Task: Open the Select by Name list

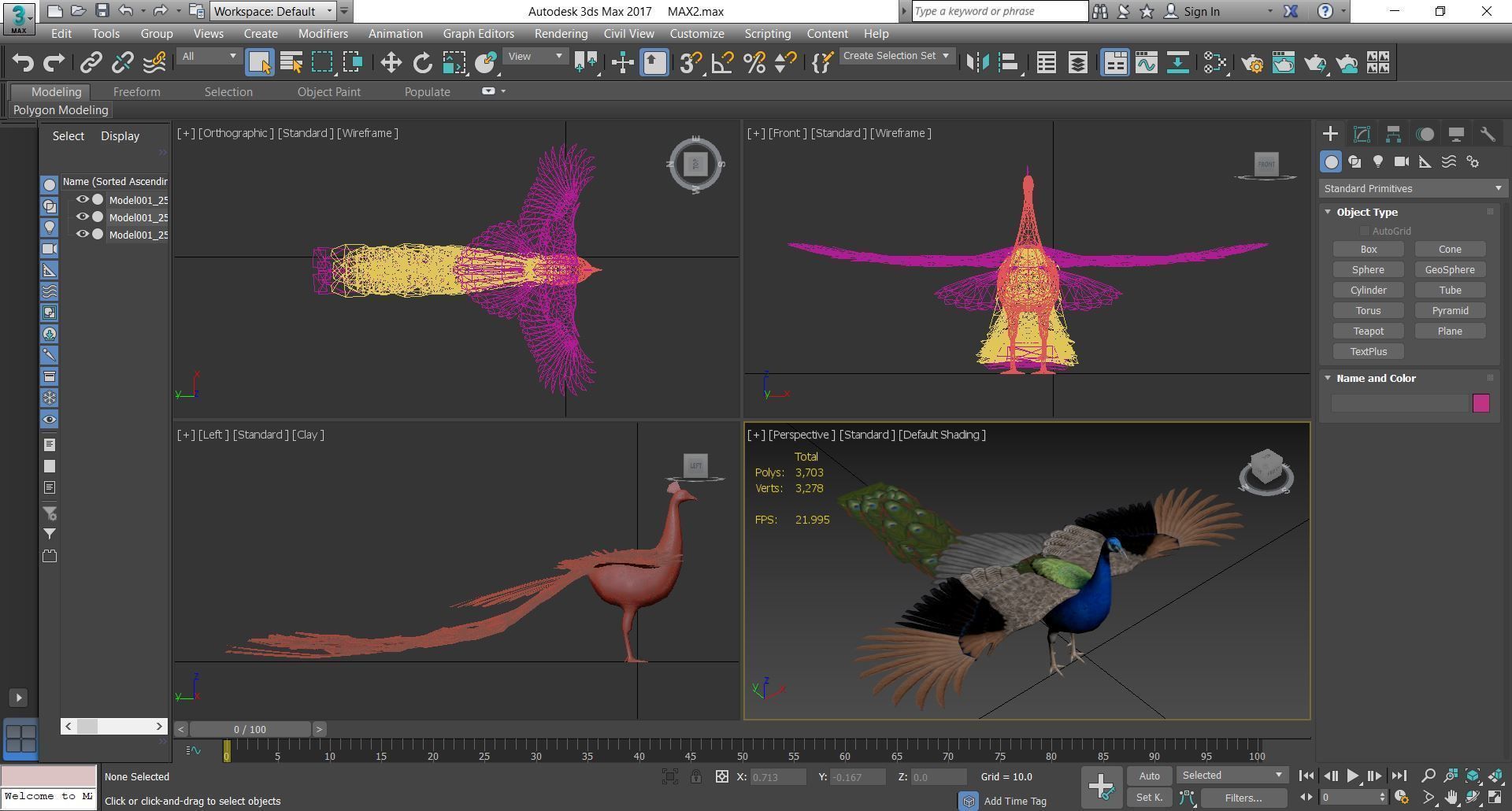Action: (x=291, y=62)
